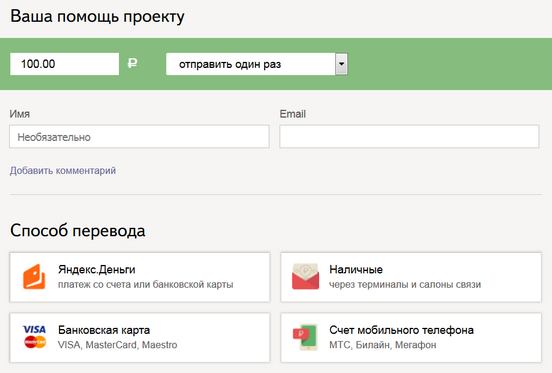Click the amount field showing 100.00
Screen dimensions: 552x373
[x=64, y=64]
